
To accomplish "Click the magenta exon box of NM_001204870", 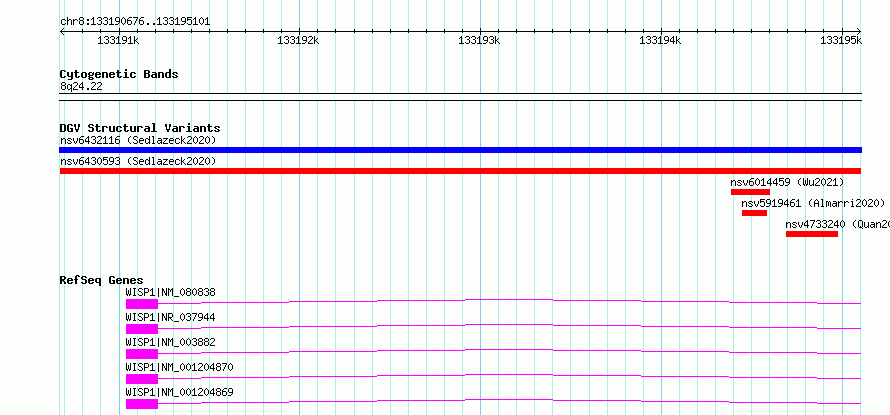I will pos(142,379).
